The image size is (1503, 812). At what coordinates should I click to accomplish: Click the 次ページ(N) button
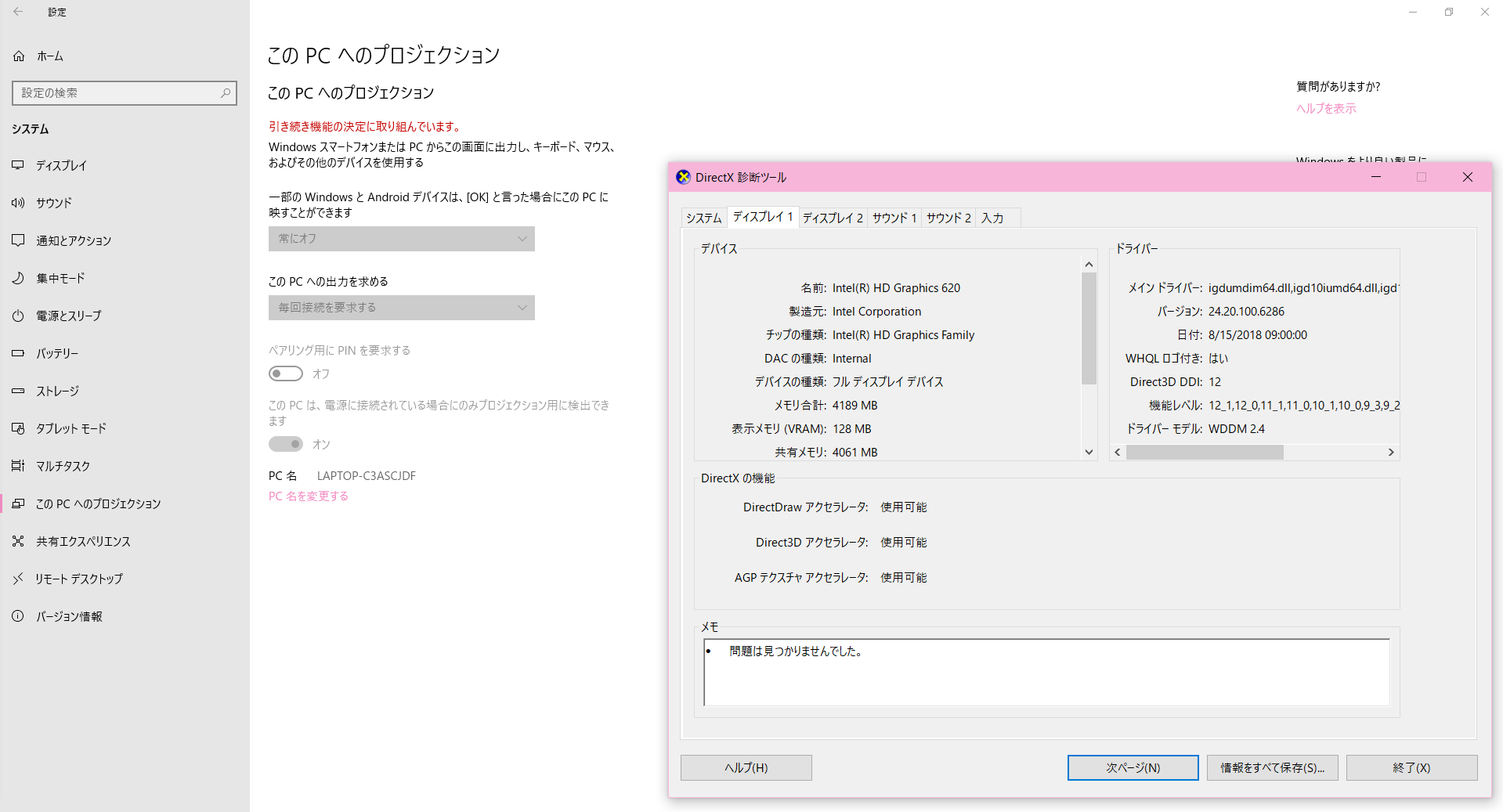click(1133, 768)
